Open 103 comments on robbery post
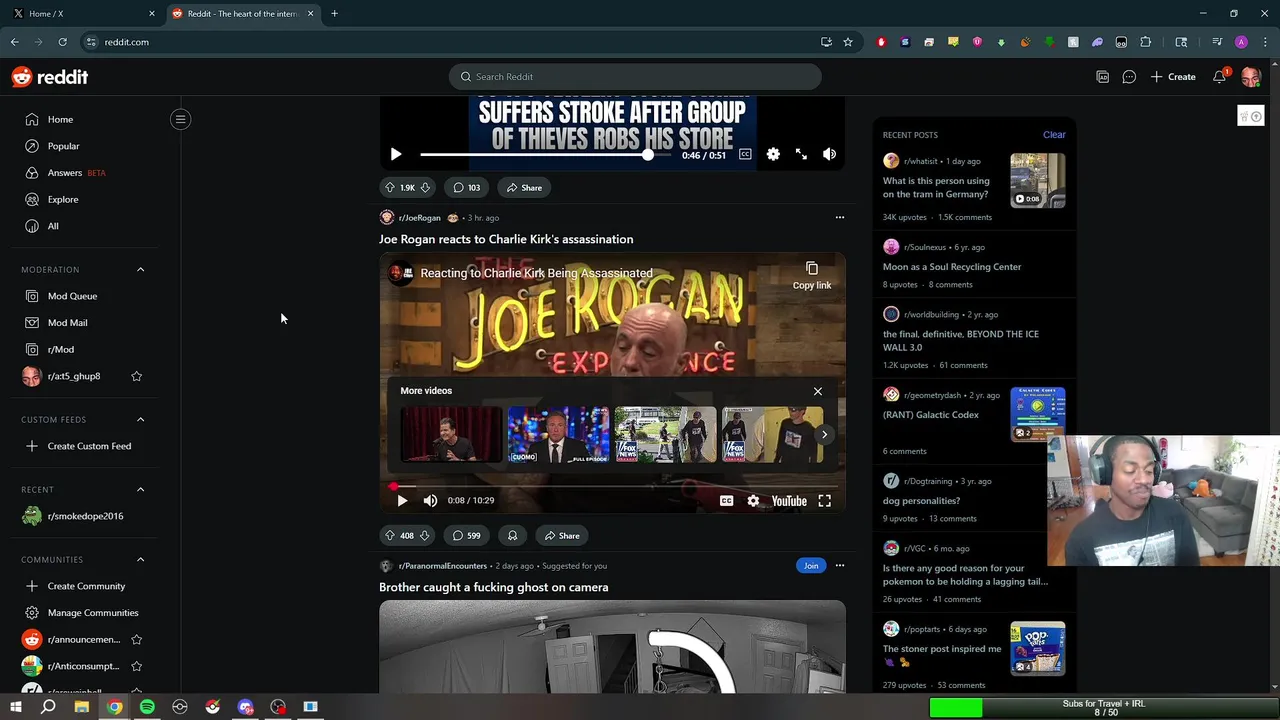 click(x=466, y=187)
